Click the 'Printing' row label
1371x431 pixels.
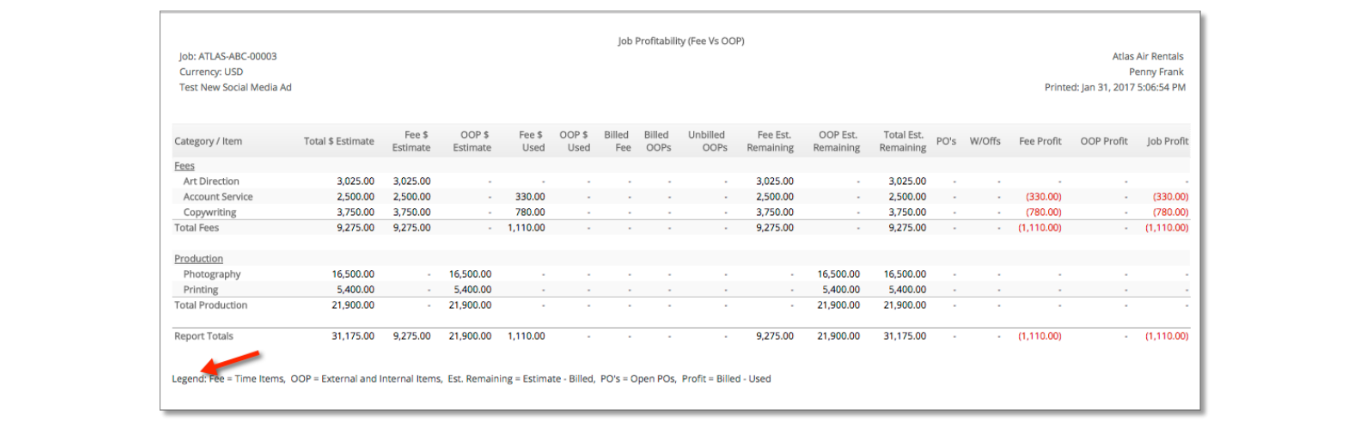tap(200, 290)
